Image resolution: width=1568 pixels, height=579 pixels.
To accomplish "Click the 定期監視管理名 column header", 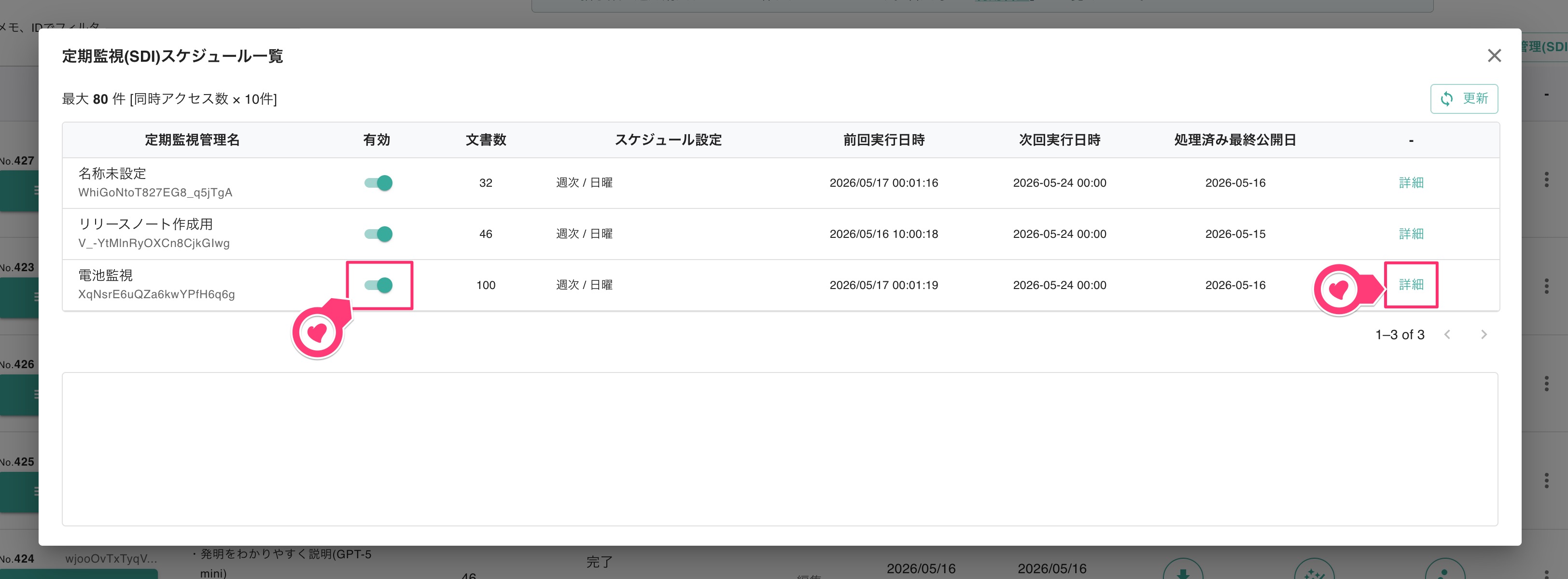I will click(x=192, y=140).
